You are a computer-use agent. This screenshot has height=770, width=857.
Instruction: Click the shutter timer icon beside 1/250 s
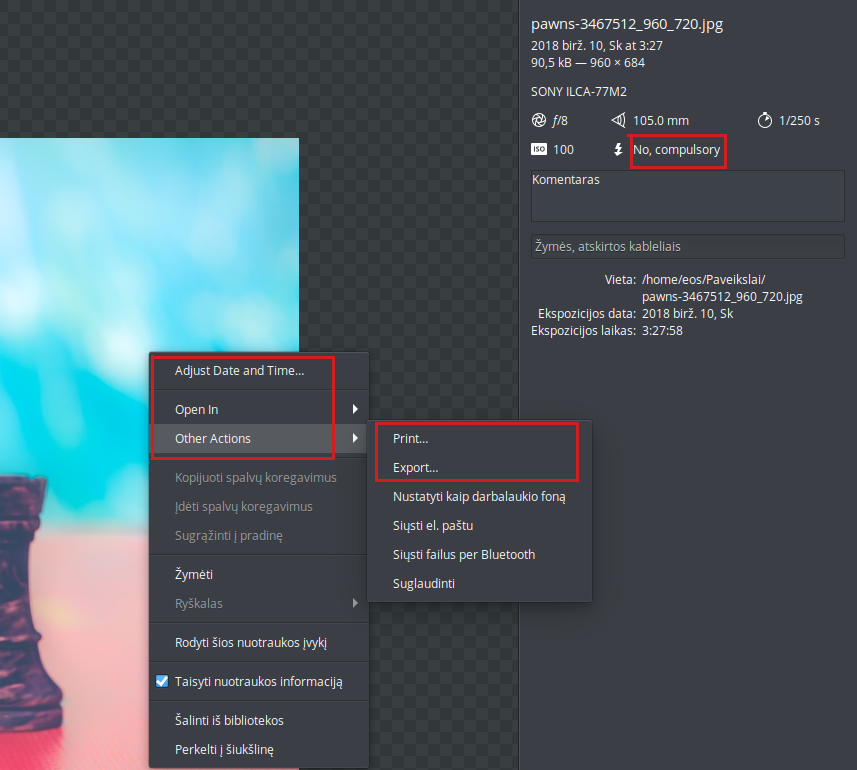coord(765,120)
